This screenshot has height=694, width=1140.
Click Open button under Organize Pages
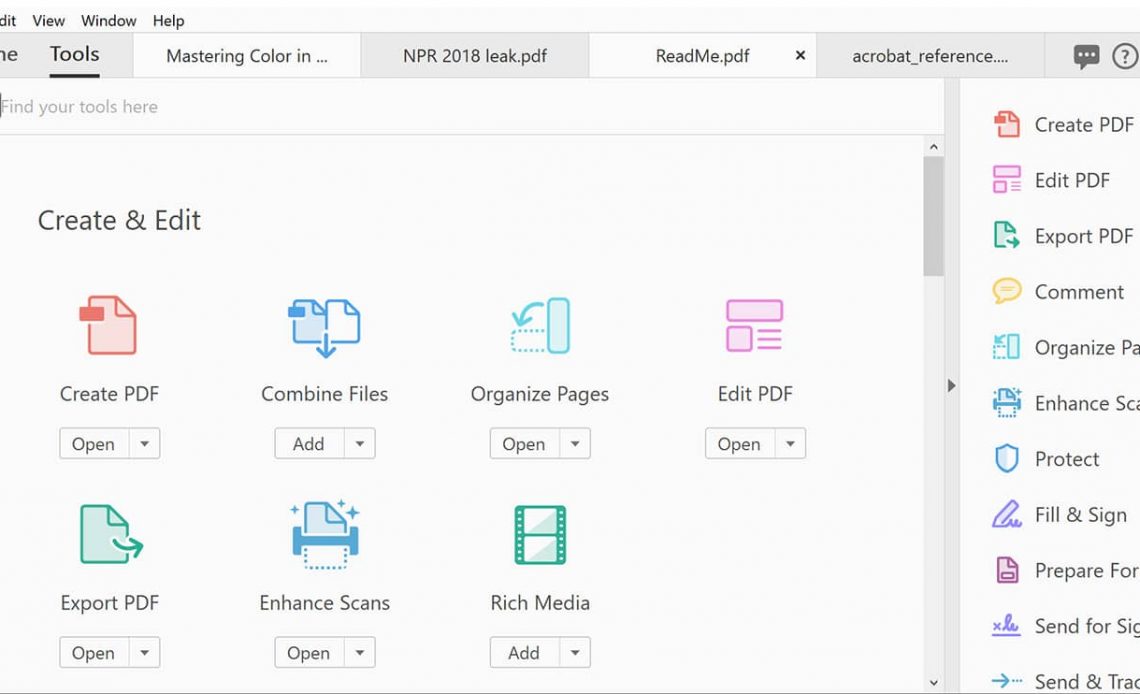point(524,444)
